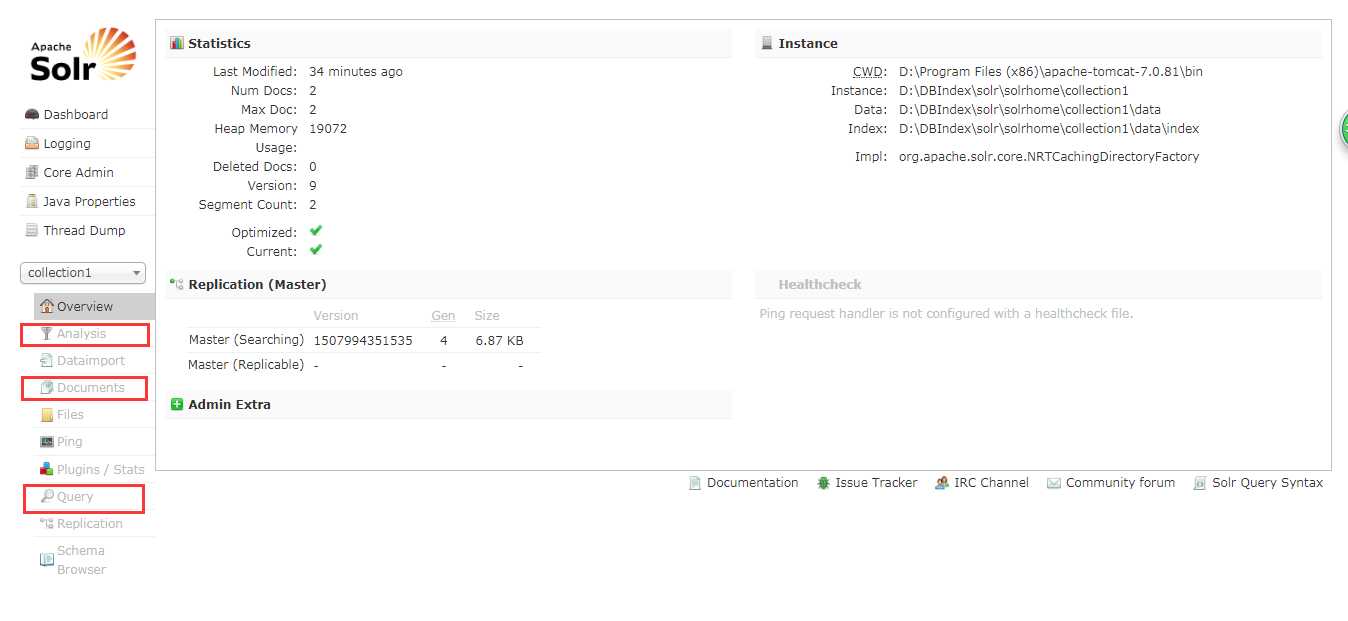
Task: Click the Java Properties icon
Action: [32, 201]
